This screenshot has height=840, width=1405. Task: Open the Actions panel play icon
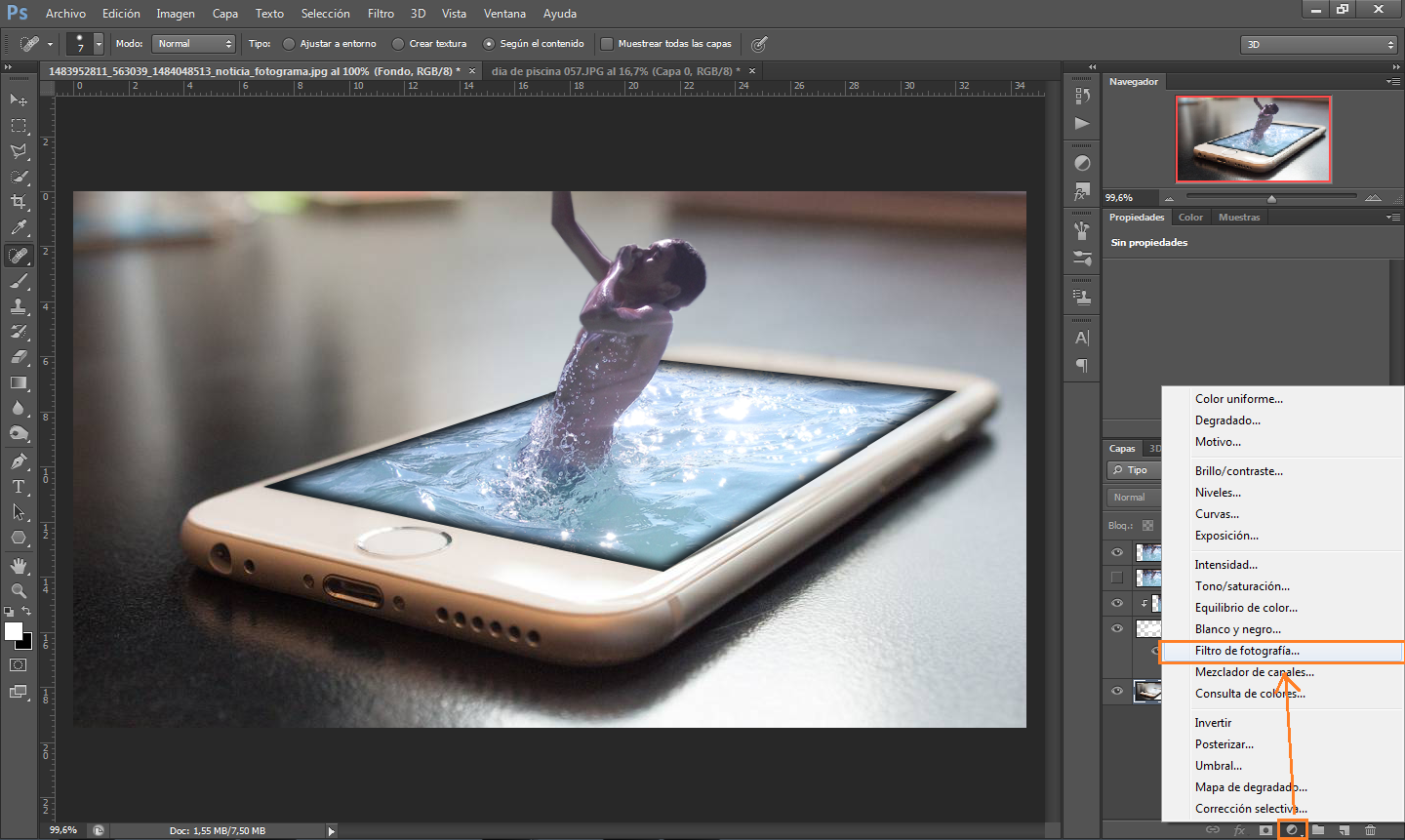click(x=1082, y=123)
